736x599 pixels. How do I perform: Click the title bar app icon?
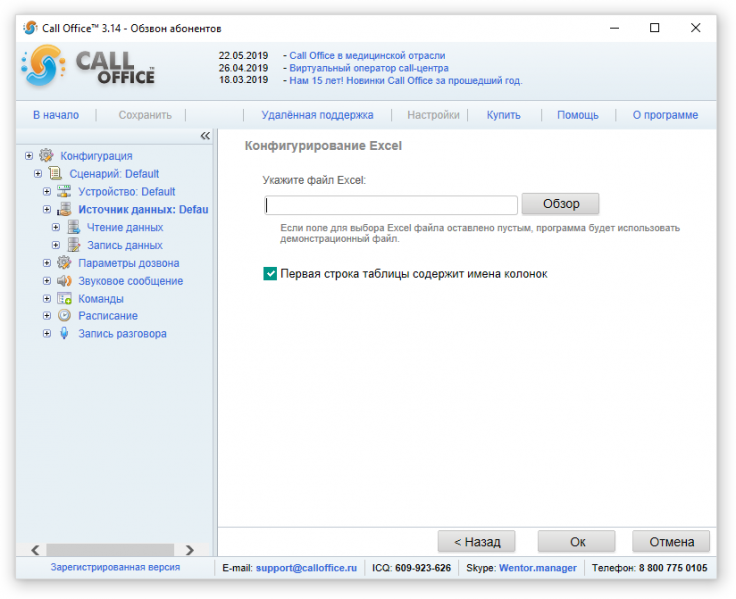pos(30,28)
